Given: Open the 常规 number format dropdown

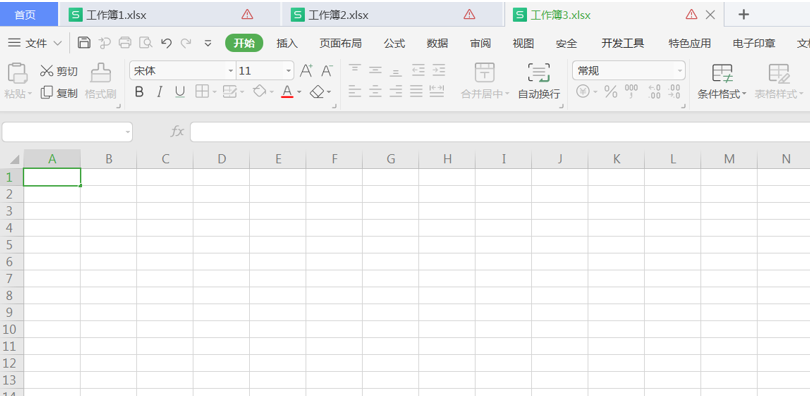Looking at the screenshot, I should tap(680, 71).
